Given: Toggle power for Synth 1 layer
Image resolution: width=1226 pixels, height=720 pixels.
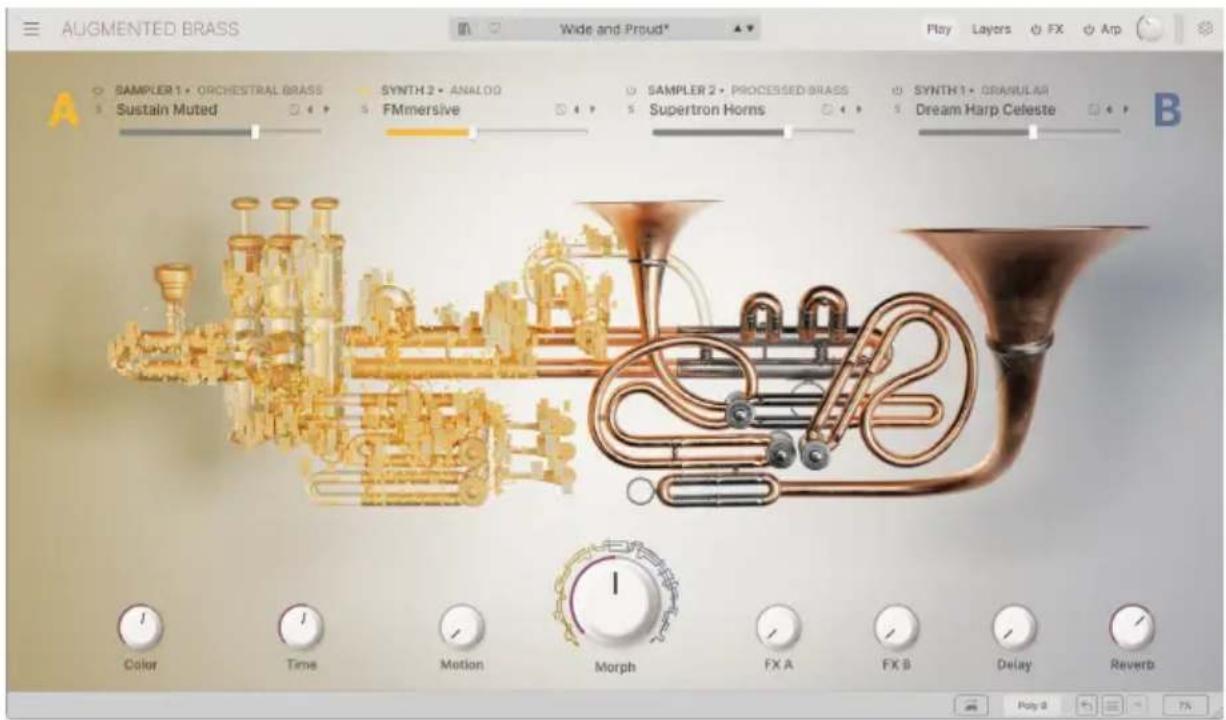Looking at the screenshot, I should tap(898, 91).
